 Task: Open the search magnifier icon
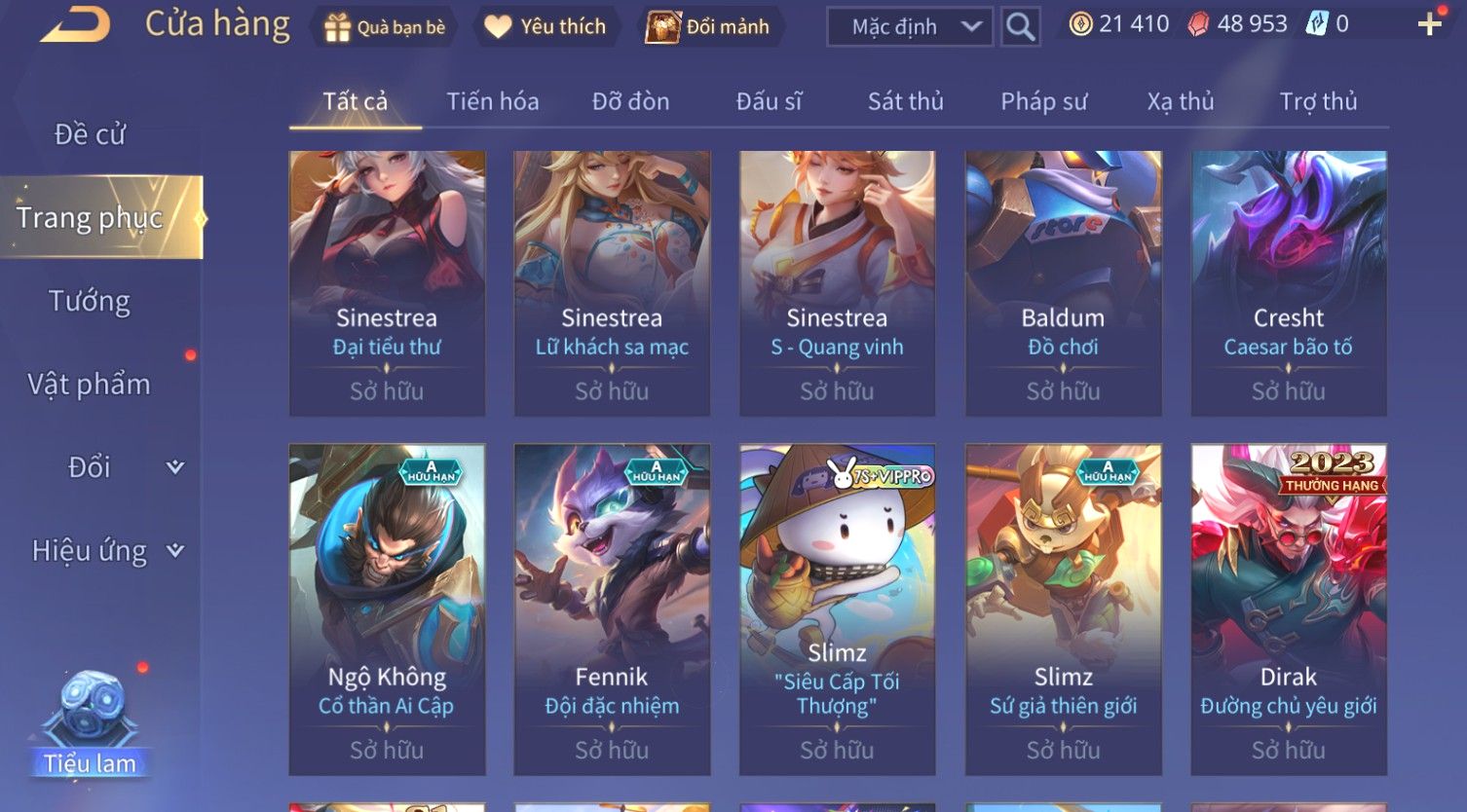click(1020, 26)
